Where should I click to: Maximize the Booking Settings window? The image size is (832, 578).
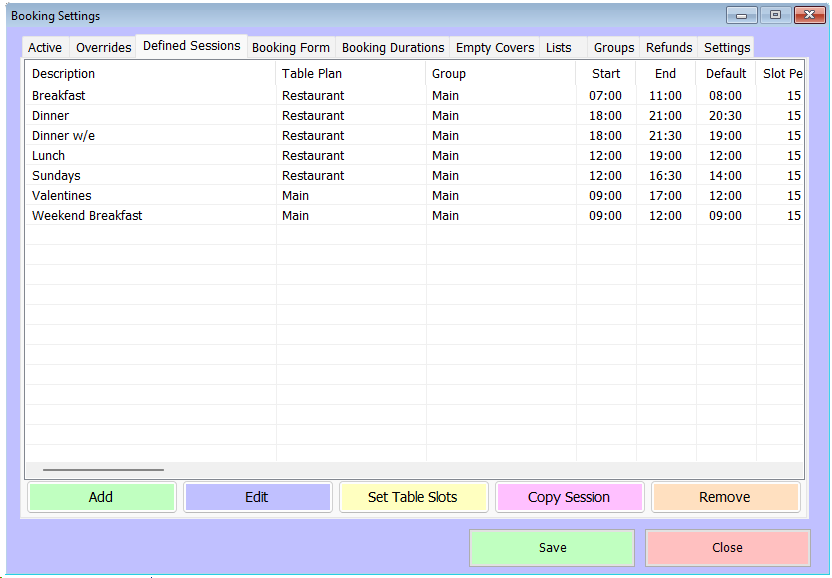(x=774, y=15)
